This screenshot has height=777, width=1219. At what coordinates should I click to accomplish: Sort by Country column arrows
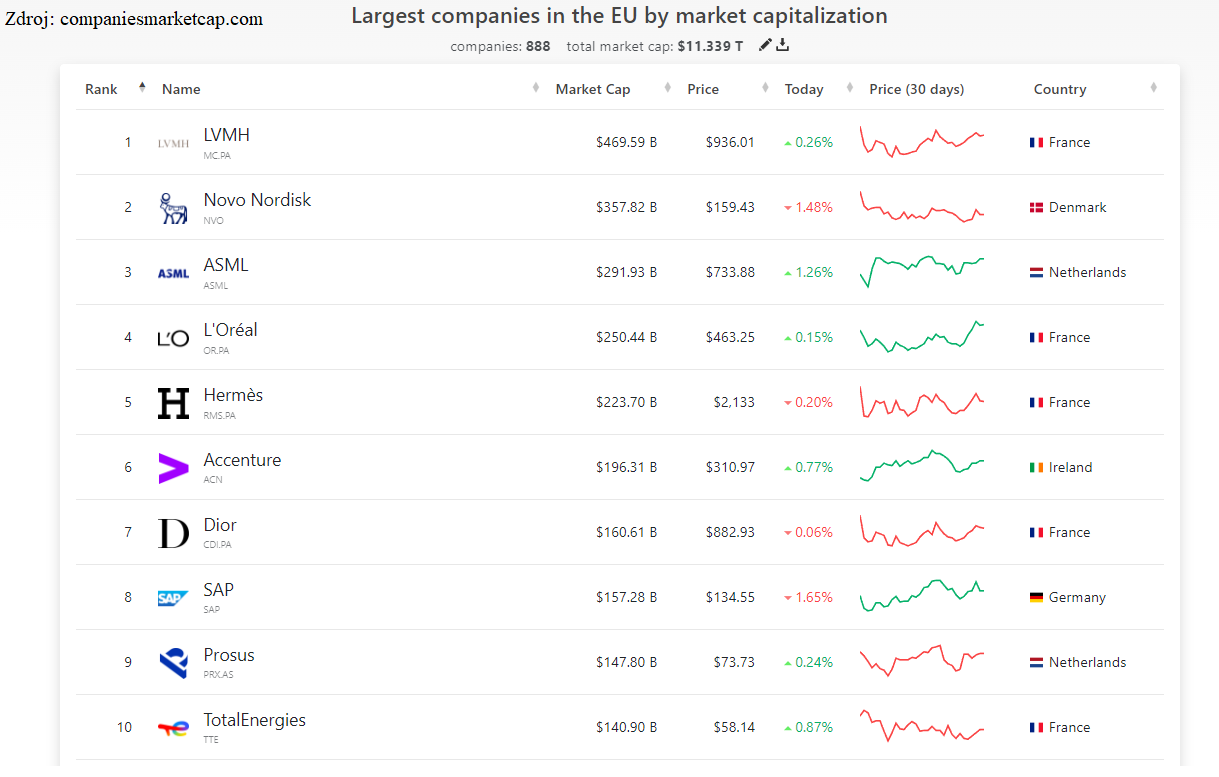(x=1153, y=89)
